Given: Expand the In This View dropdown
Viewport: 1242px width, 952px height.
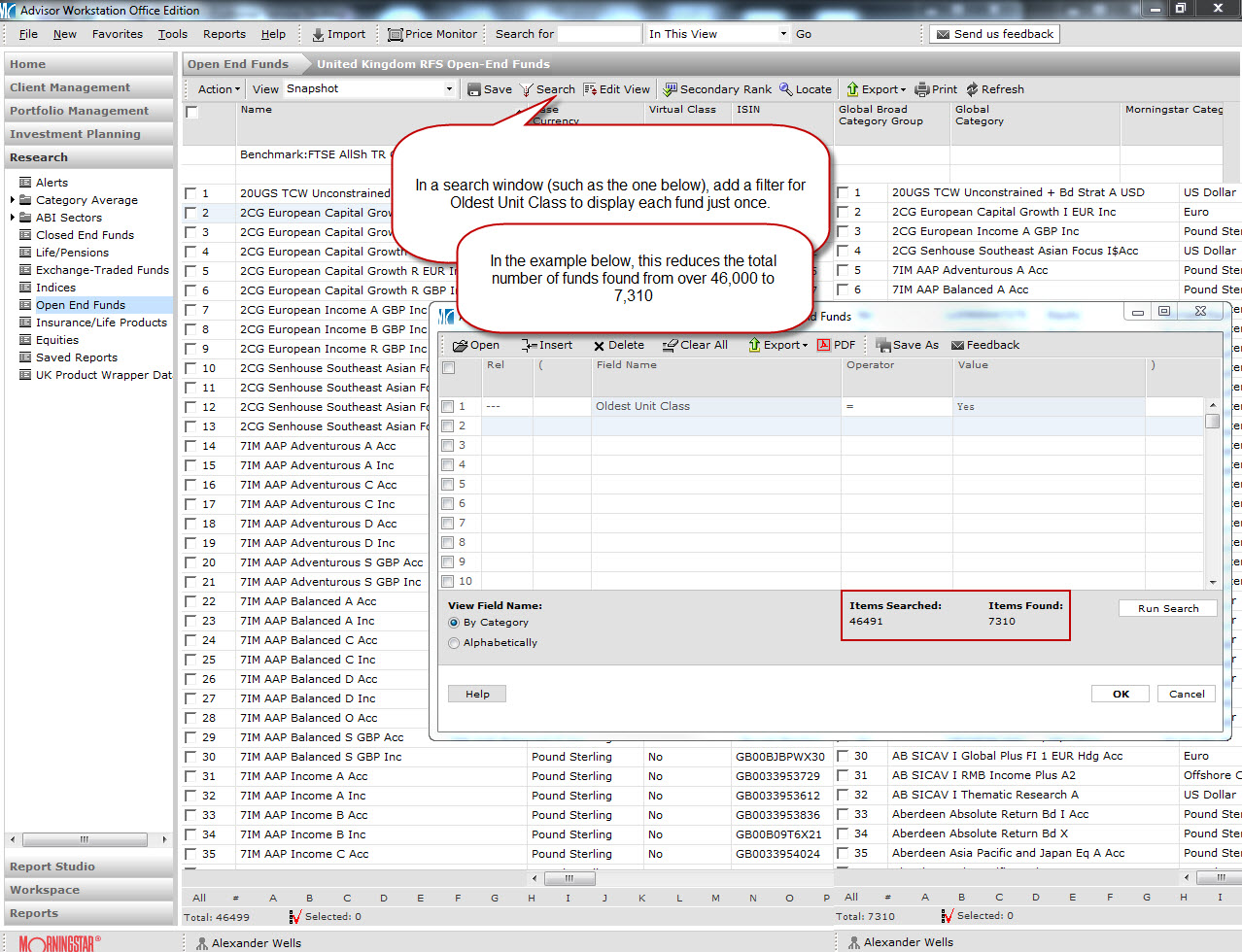Looking at the screenshot, I should 783,34.
